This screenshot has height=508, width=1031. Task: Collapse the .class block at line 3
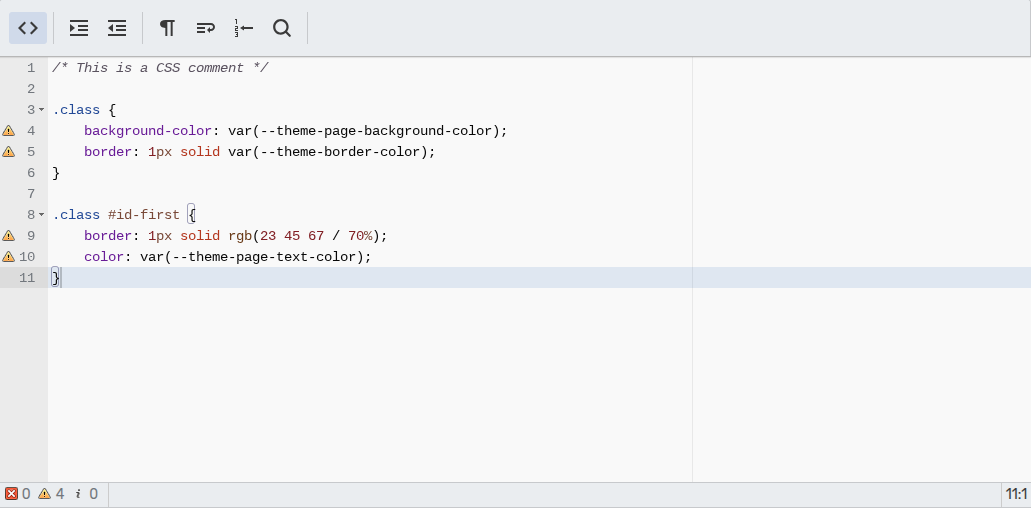42,110
